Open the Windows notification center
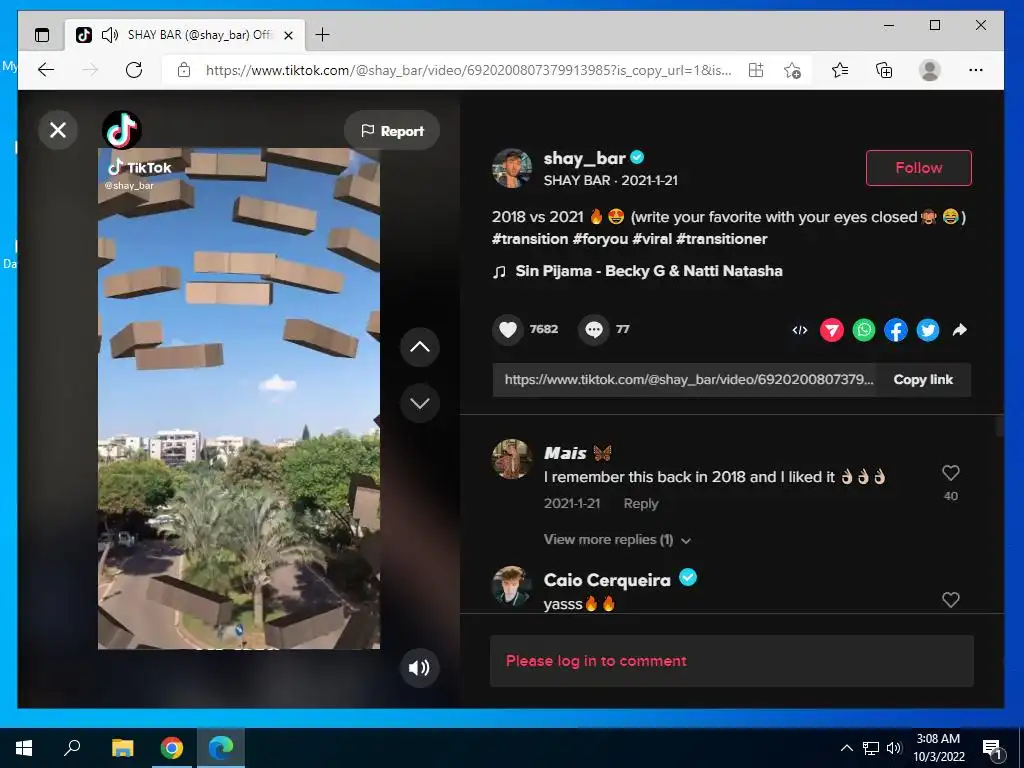 pos(993,749)
